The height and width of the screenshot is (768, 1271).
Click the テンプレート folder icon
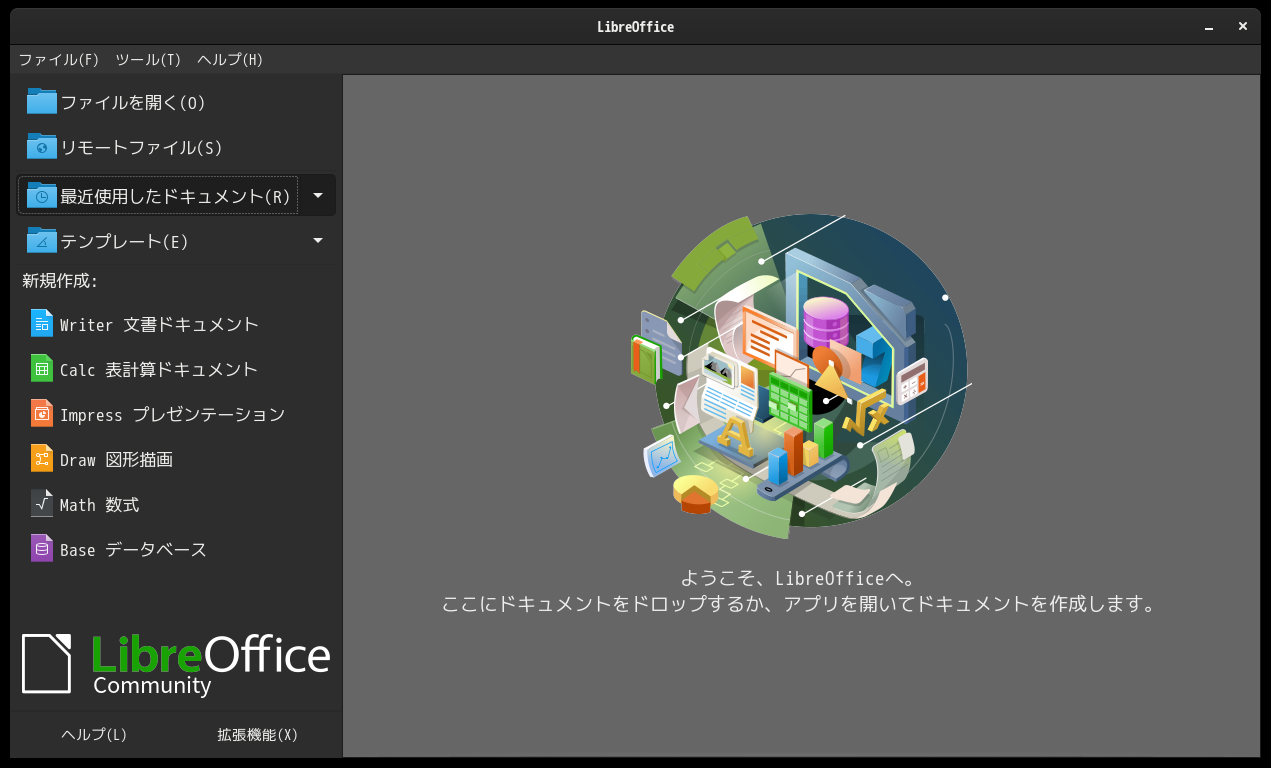click(x=42, y=241)
